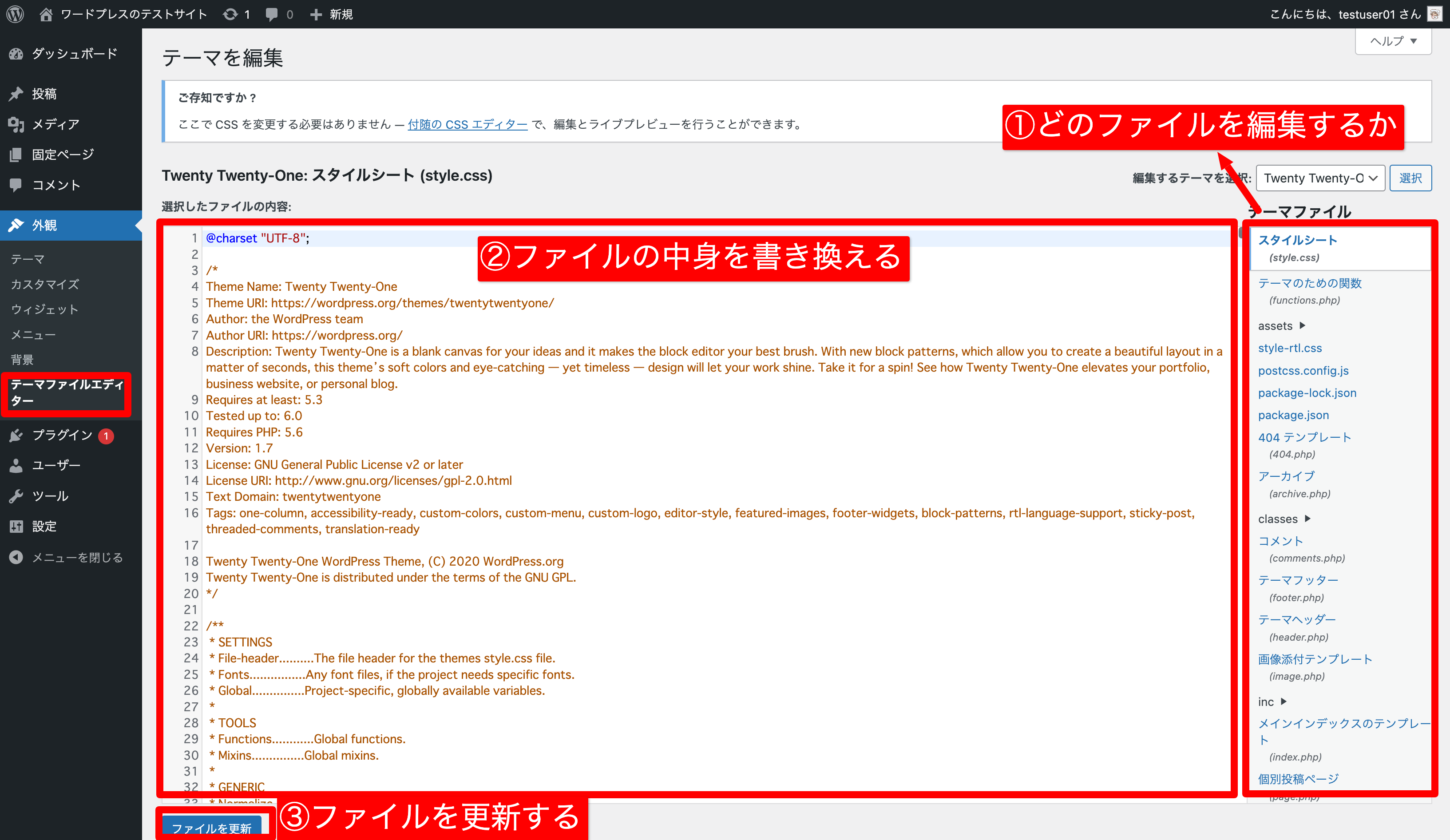Screen dimensions: 1450x840
Task: Click the ユーザー person icon
Action: pos(16,465)
